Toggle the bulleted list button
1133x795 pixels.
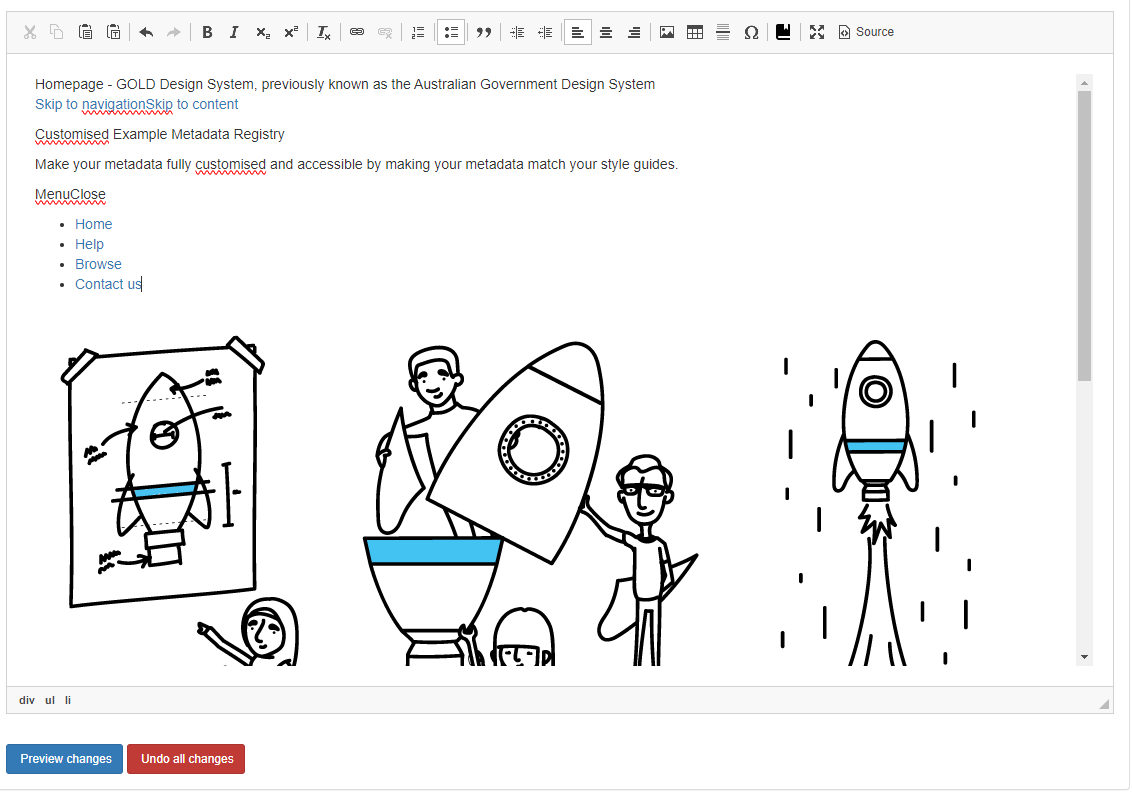(x=451, y=32)
